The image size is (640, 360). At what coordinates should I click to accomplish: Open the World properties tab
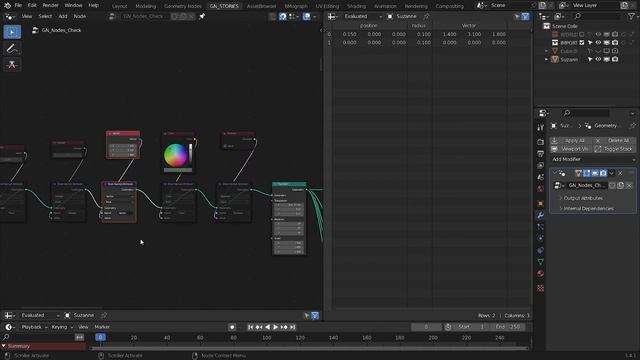(540, 189)
